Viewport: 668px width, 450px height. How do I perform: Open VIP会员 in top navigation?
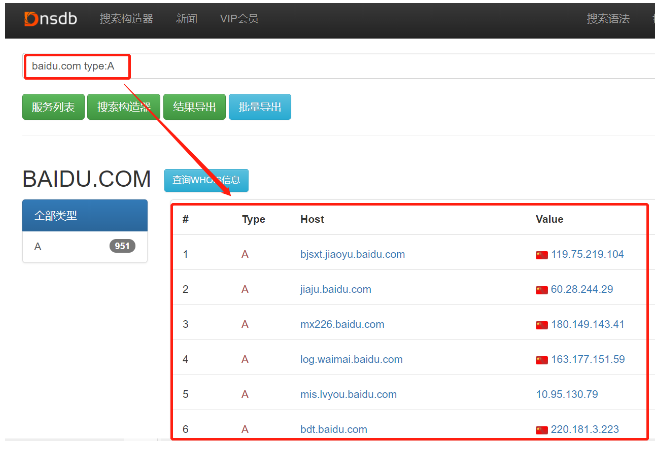[x=239, y=19]
